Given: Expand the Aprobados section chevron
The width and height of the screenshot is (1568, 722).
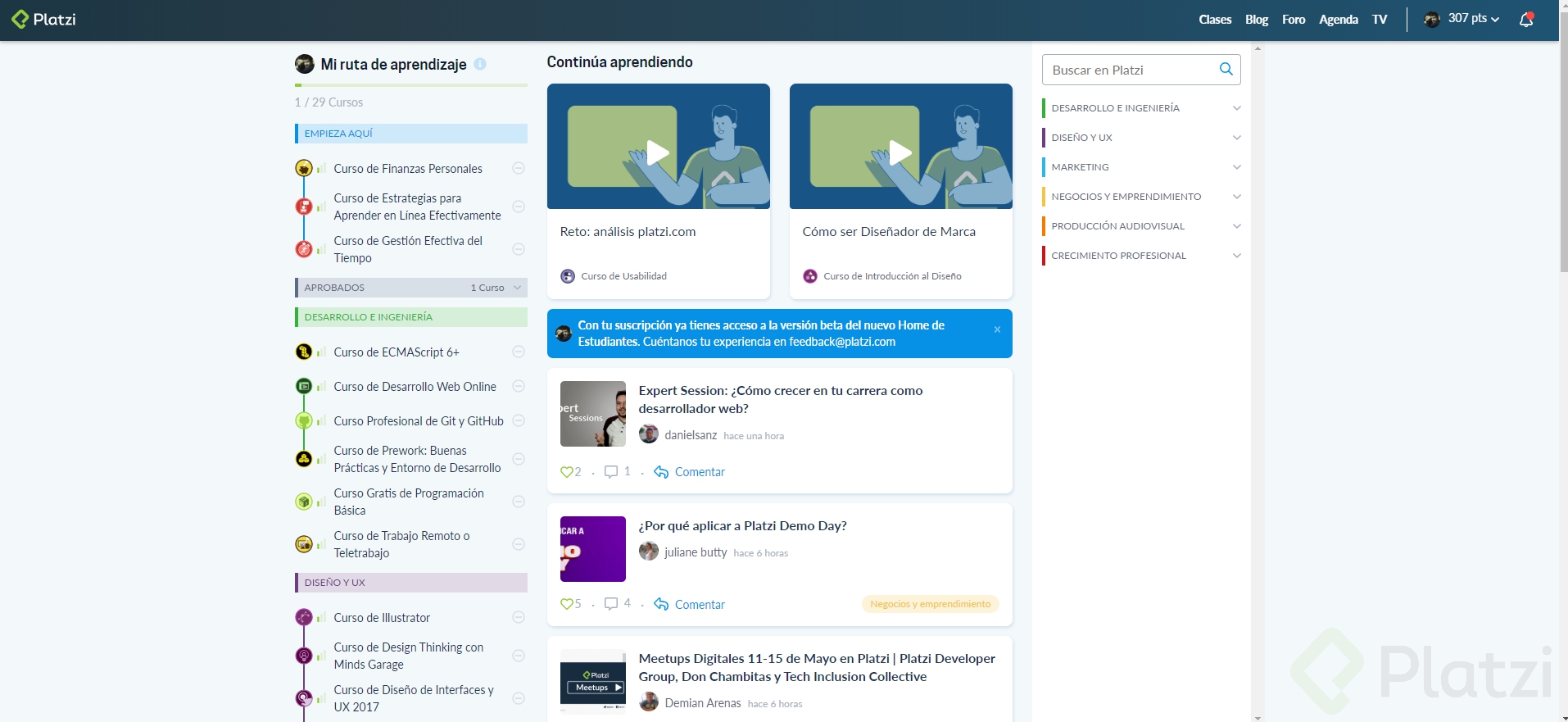Looking at the screenshot, I should (x=517, y=288).
